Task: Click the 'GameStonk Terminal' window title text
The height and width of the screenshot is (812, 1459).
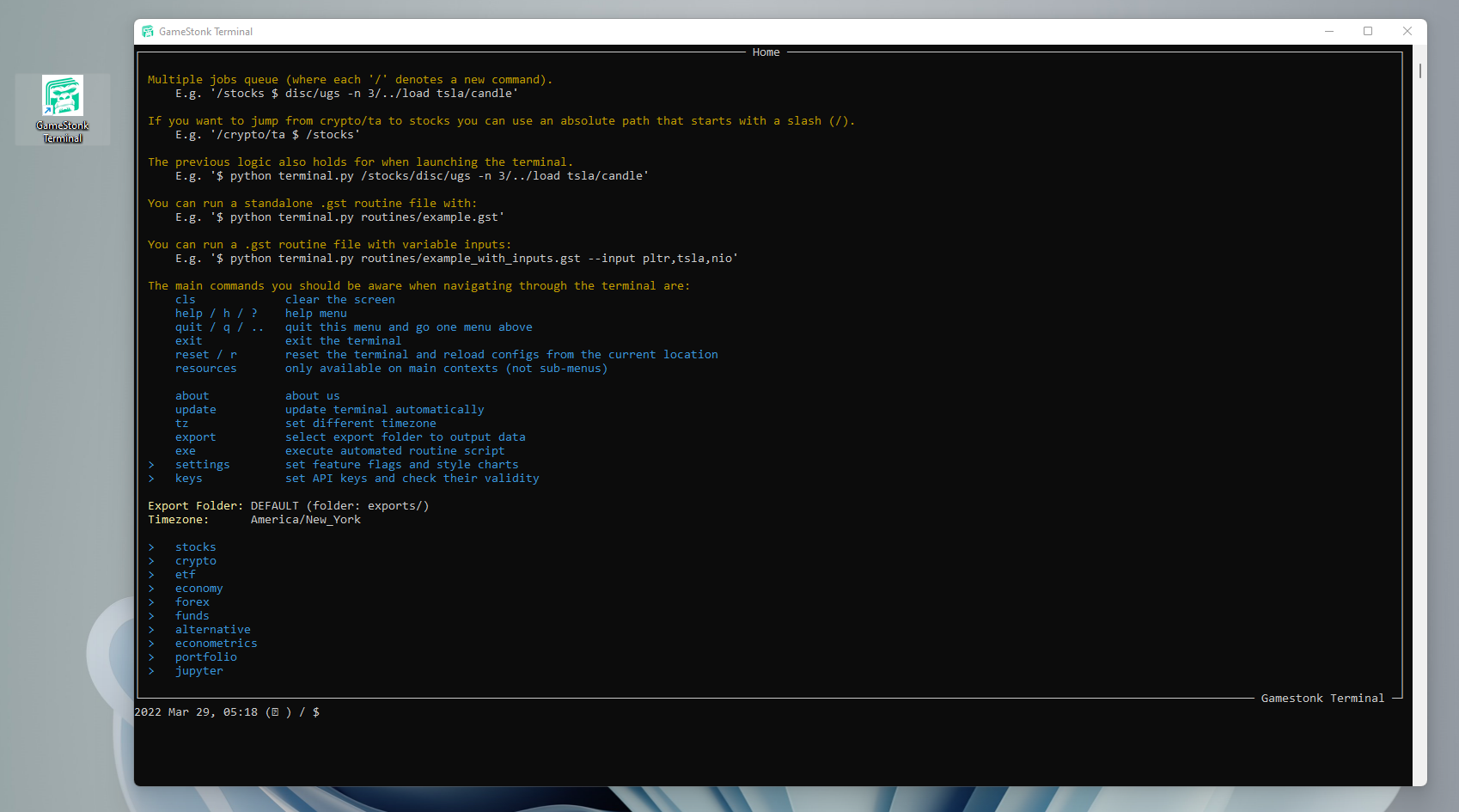Action: pos(206,32)
